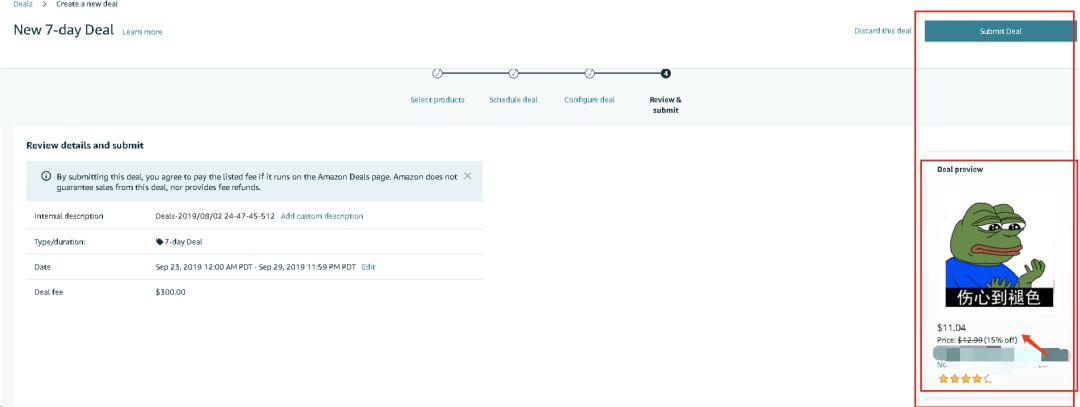
Task: Click the $11.04 deal price
Action: [951, 328]
